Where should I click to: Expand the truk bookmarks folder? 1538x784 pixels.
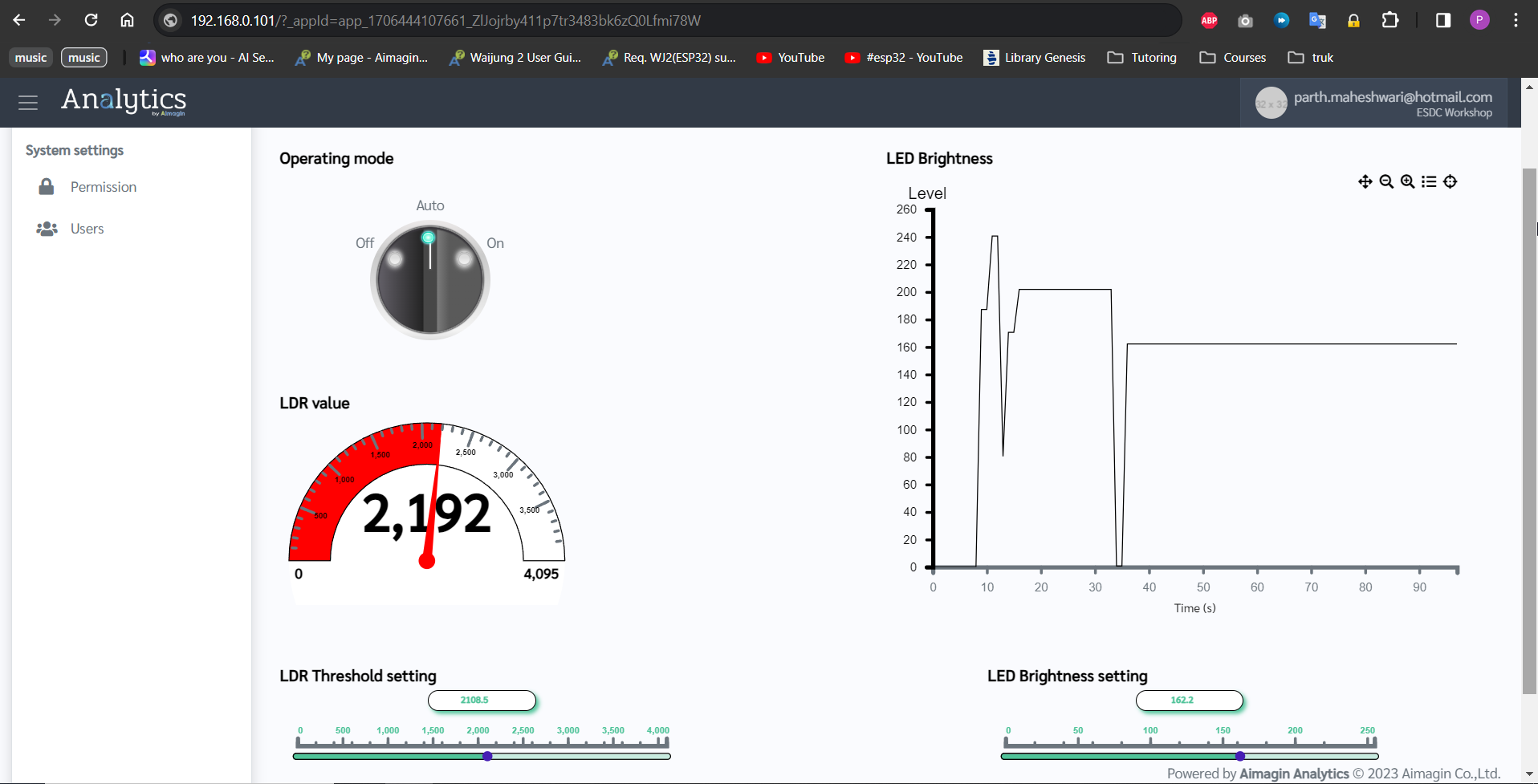[x=1311, y=58]
